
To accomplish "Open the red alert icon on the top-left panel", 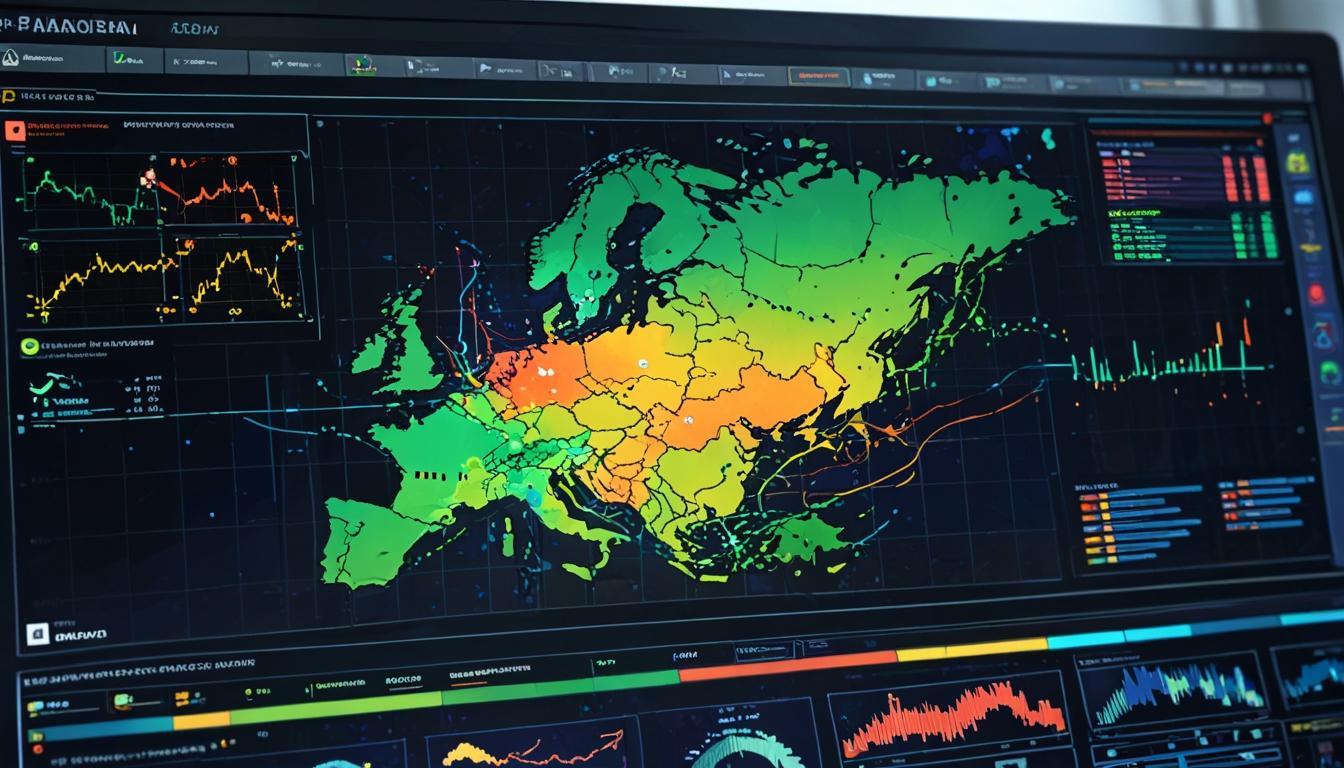I will pos(15,130).
